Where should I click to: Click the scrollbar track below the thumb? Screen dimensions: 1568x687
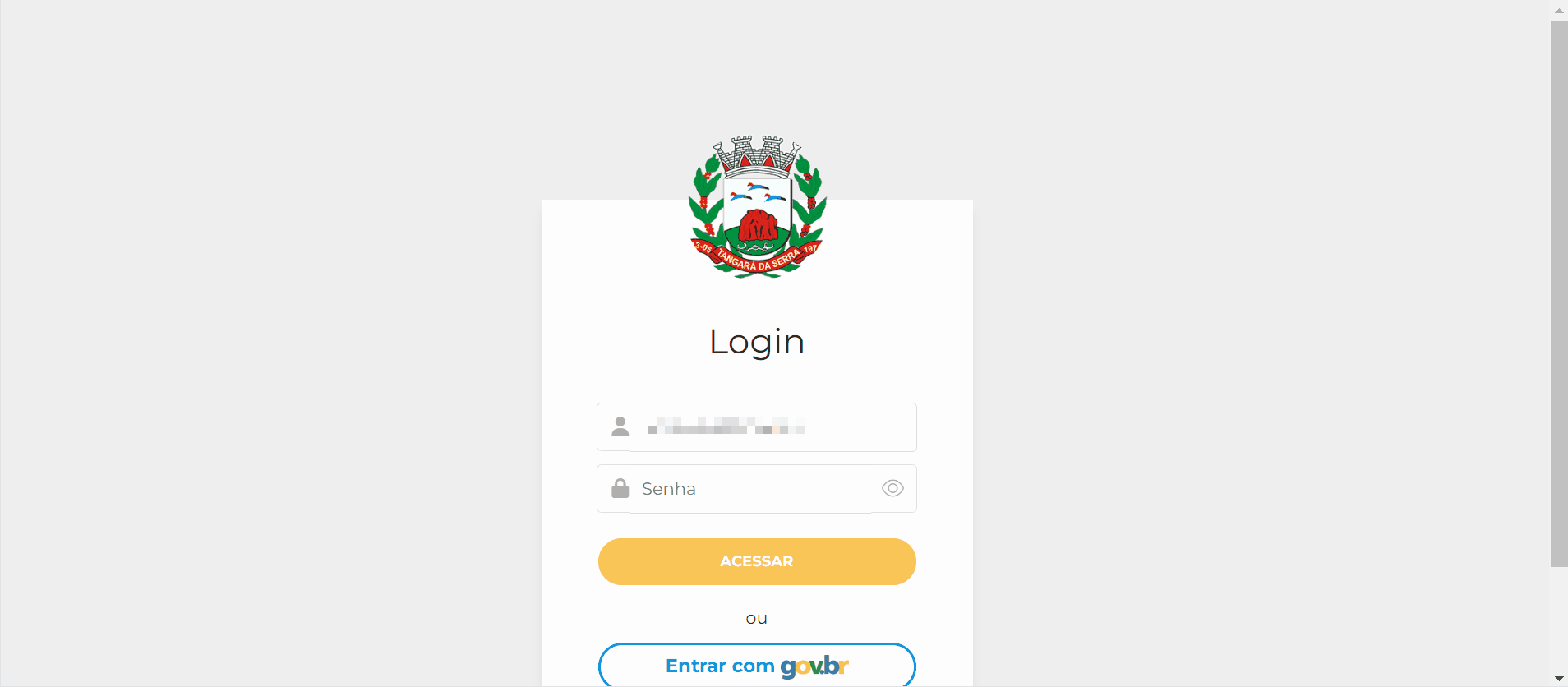(1559, 618)
